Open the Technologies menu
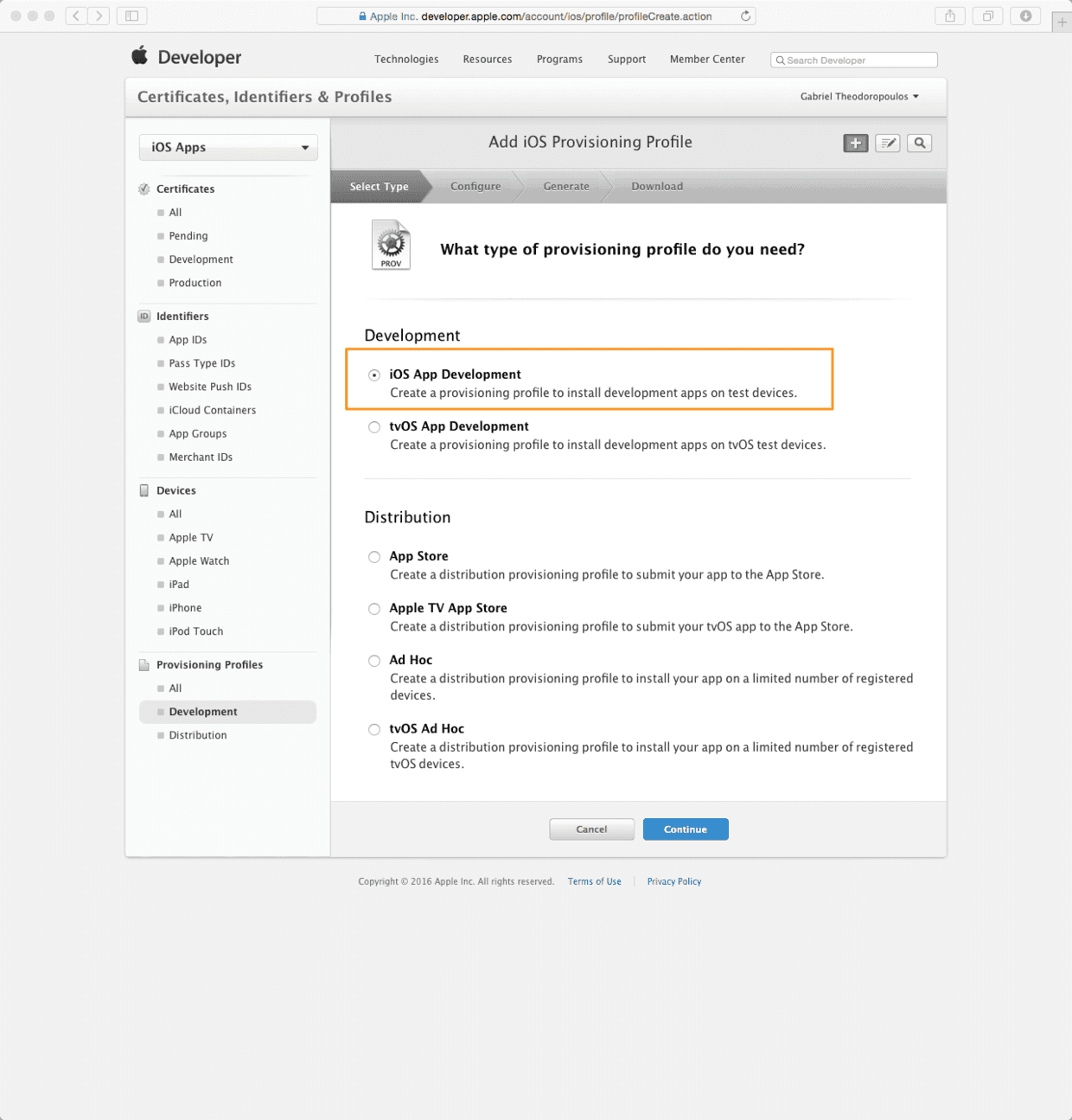 click(x=406, y=60)
